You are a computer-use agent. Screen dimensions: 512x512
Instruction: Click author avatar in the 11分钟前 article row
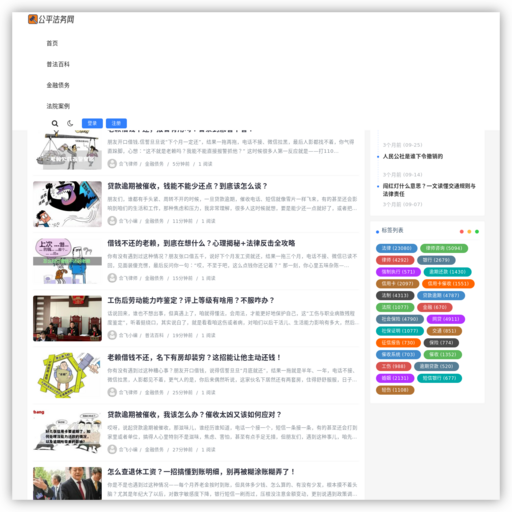click(112, 221)
